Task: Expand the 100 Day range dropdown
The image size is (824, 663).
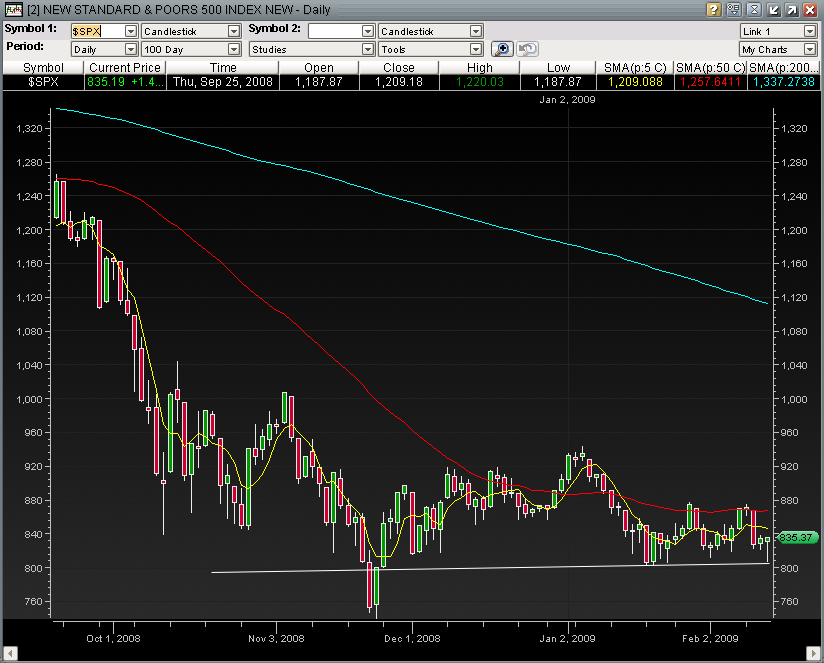Action: pos(234,49)
